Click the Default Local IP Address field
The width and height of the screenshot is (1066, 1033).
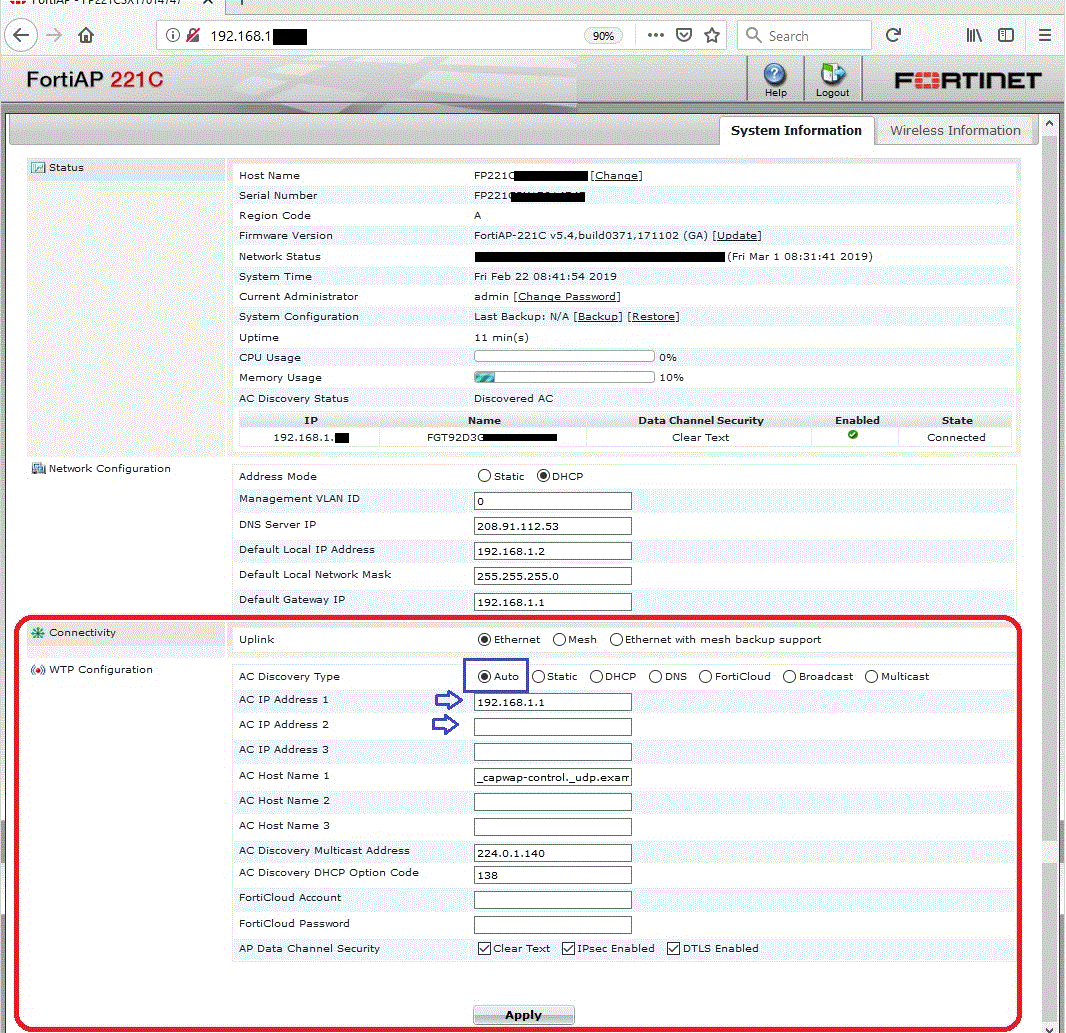[553, 551]
